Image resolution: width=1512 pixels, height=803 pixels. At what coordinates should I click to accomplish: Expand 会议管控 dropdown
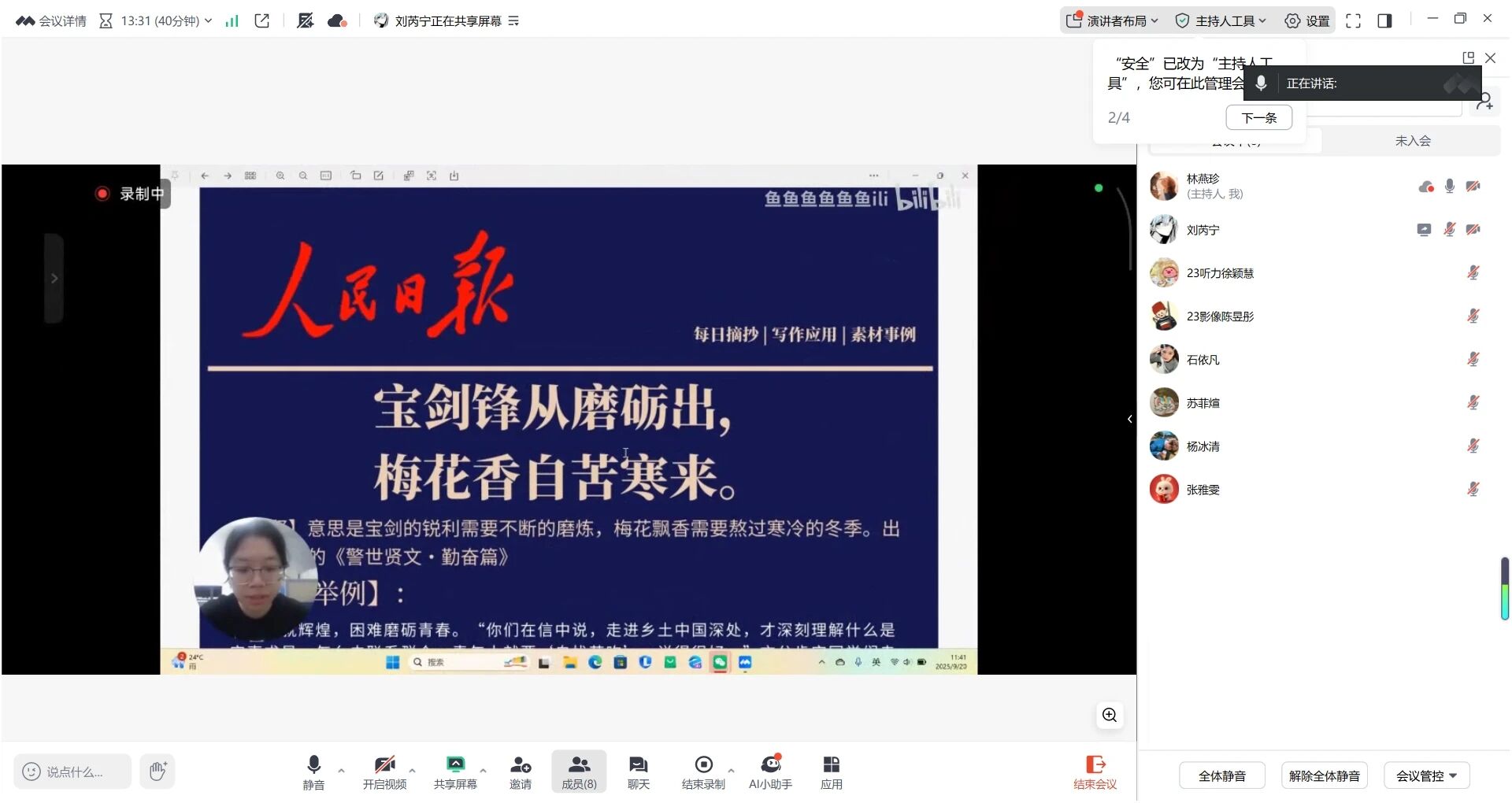point(1426,775)
